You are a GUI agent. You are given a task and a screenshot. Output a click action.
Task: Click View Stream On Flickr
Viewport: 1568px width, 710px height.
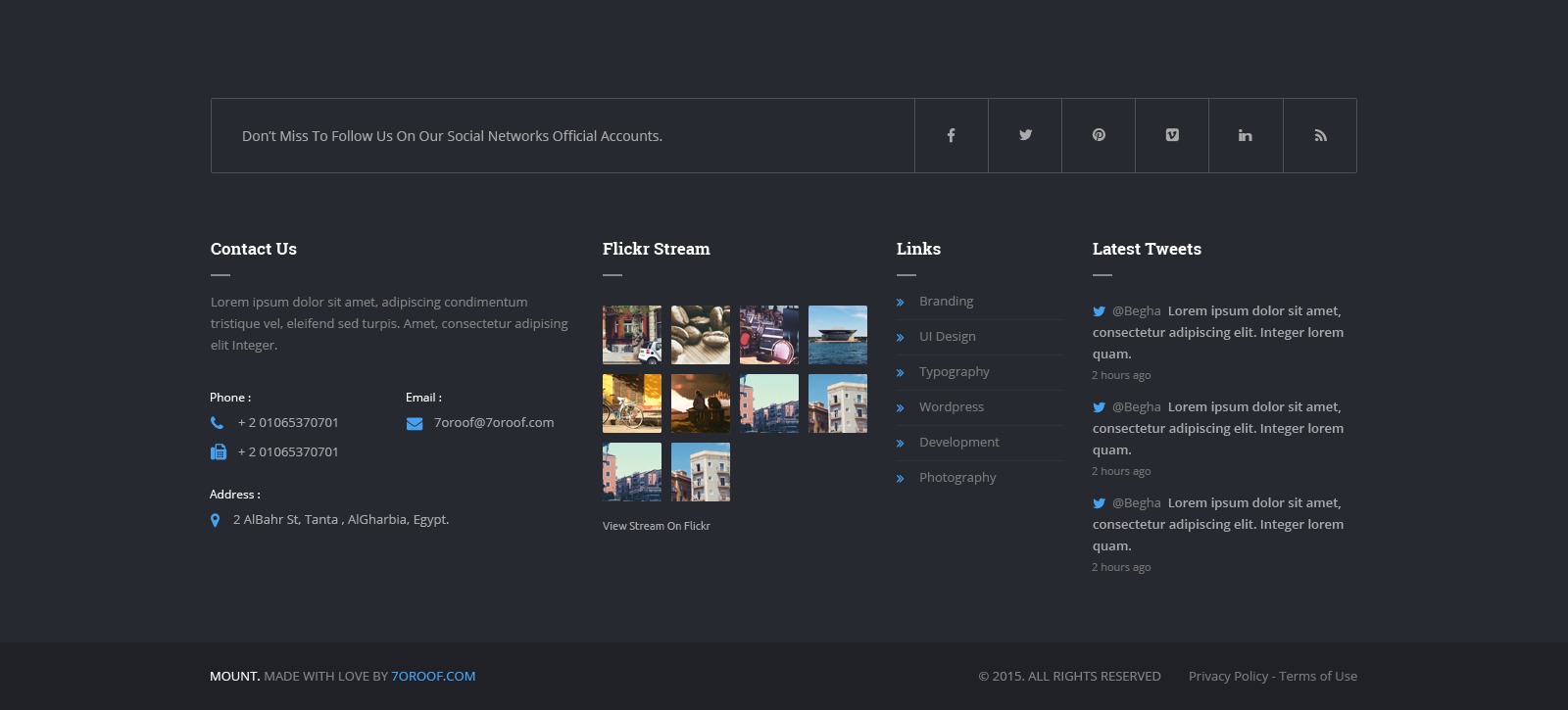pyautogui.click(x=656, y=526)
